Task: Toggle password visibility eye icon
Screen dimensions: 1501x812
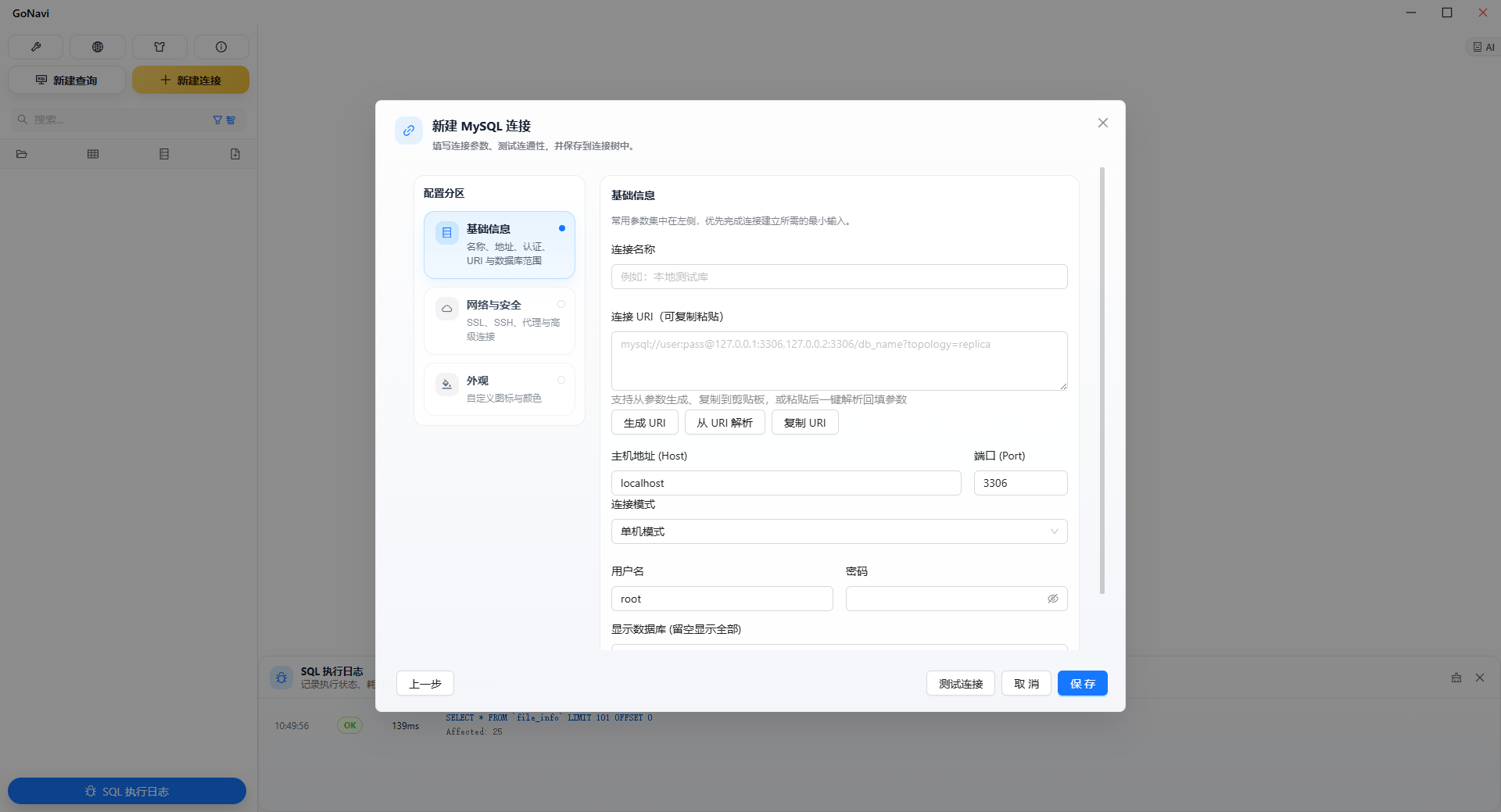Action: pyautogui.click(x=1052, y=599)
